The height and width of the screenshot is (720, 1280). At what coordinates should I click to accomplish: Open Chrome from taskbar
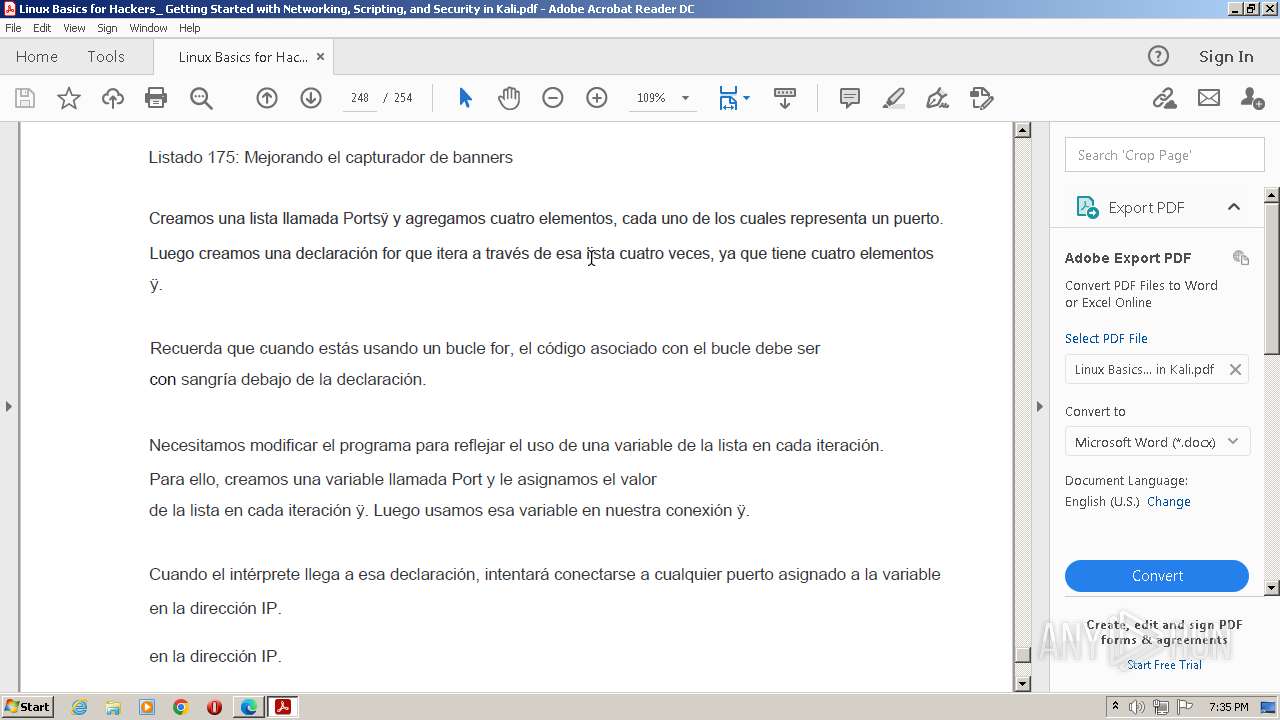pos(181,707)
